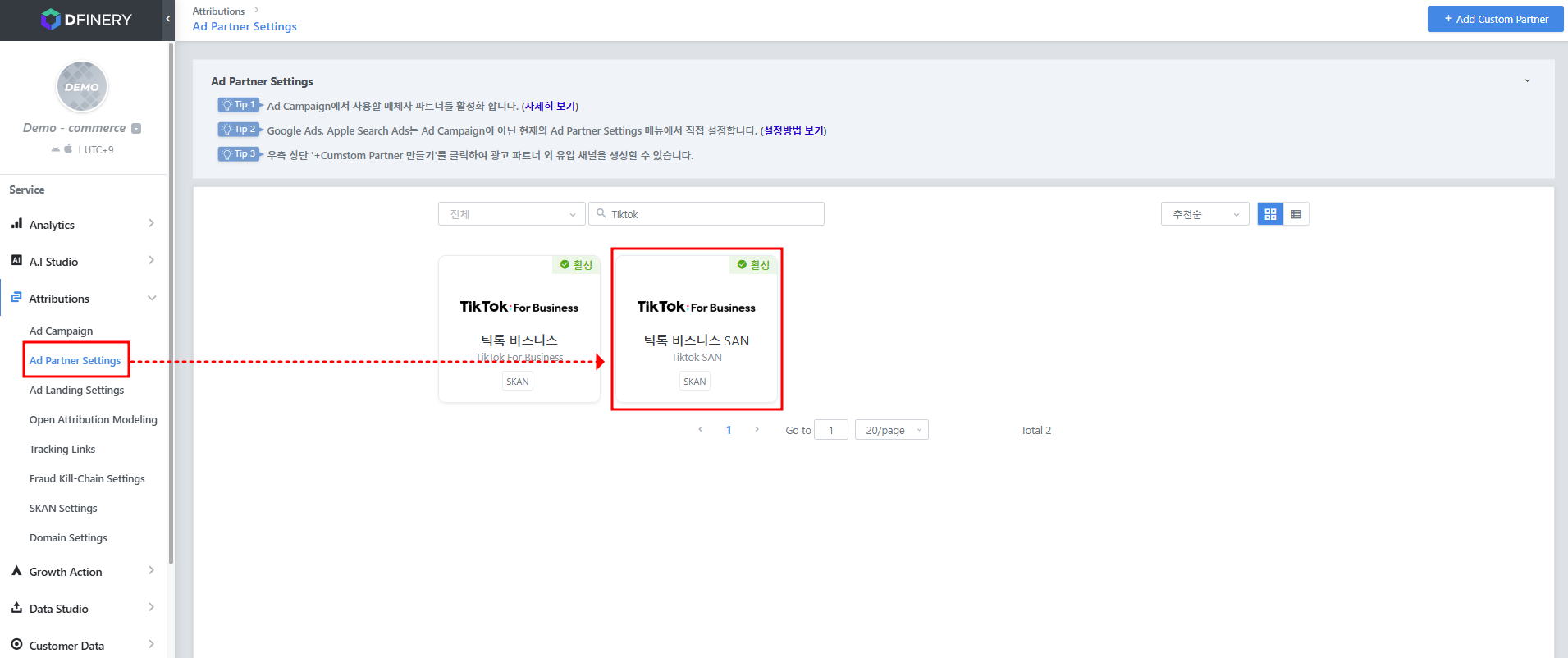
Task: Click the Total 2 count text
Action: click(x=1035, y=430)
